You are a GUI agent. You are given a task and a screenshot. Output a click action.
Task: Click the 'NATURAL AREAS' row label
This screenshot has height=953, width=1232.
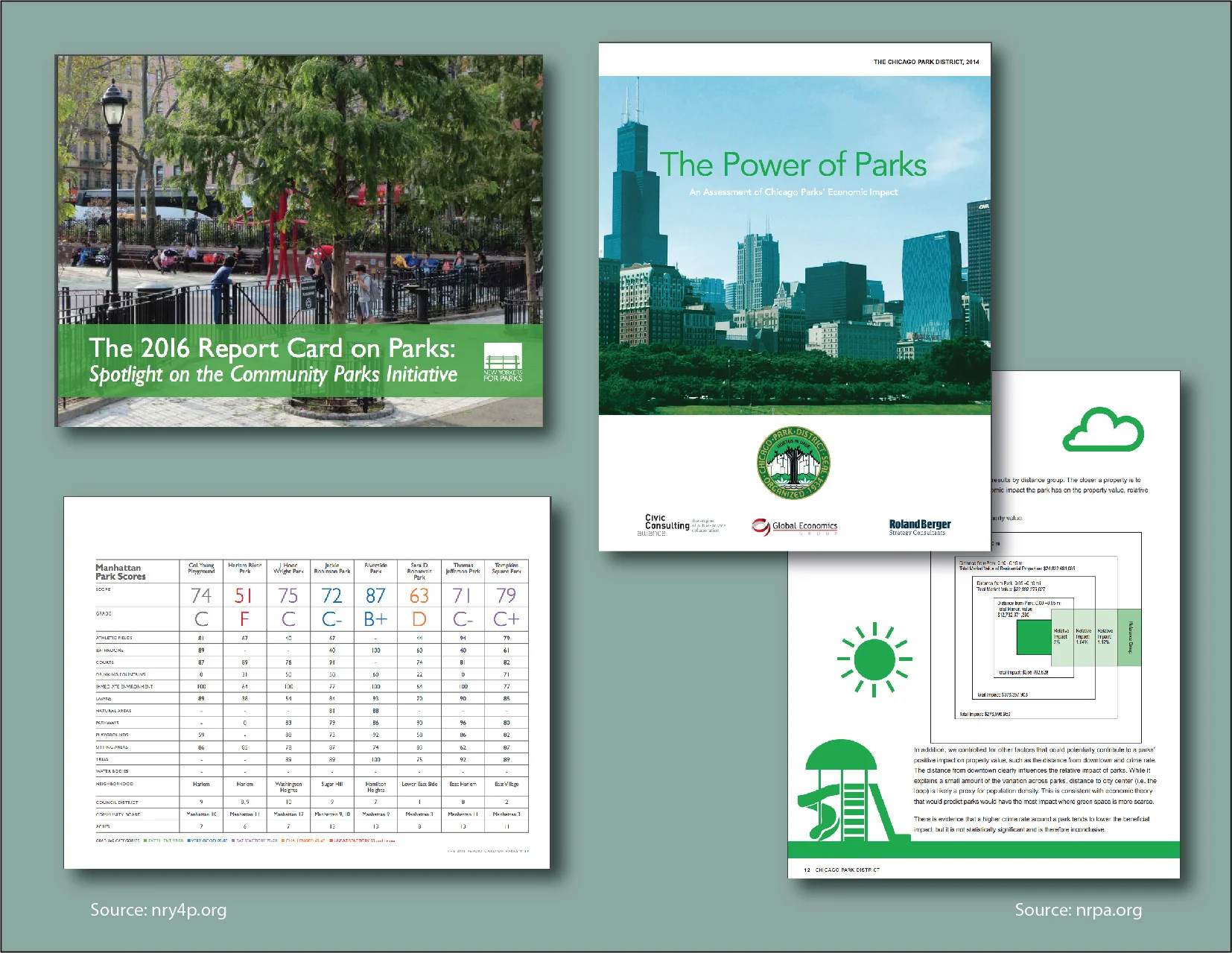pyautogui.click(x=113, y=711)
